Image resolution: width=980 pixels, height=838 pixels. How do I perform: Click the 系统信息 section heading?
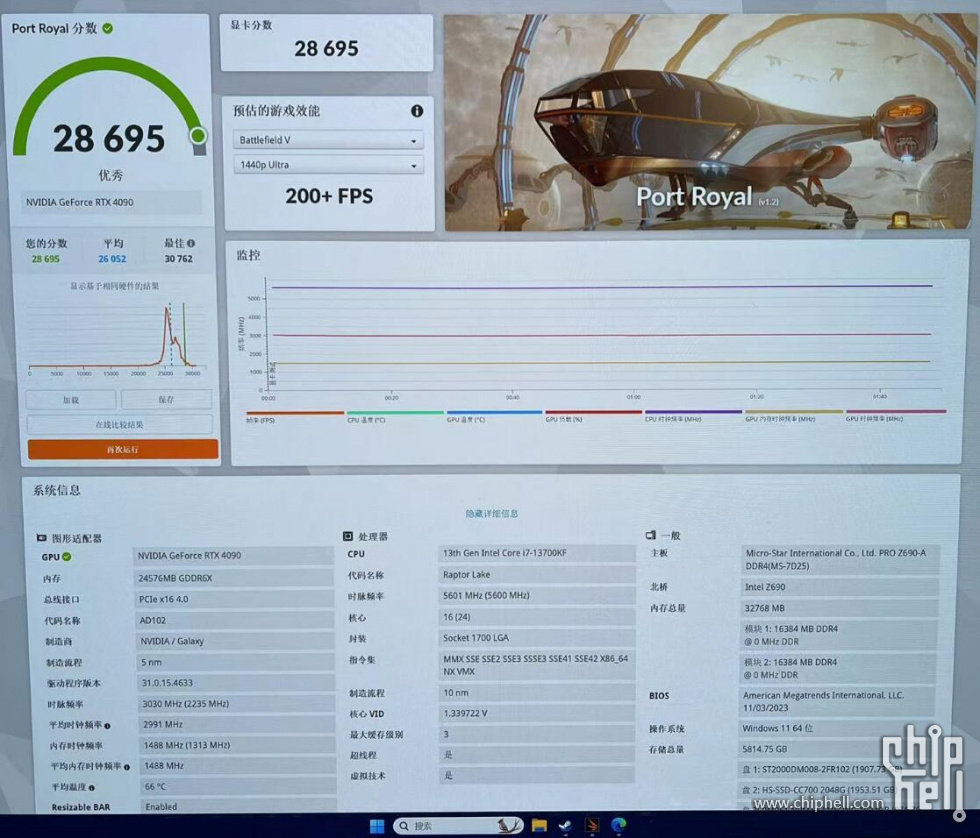pos(56,491)
